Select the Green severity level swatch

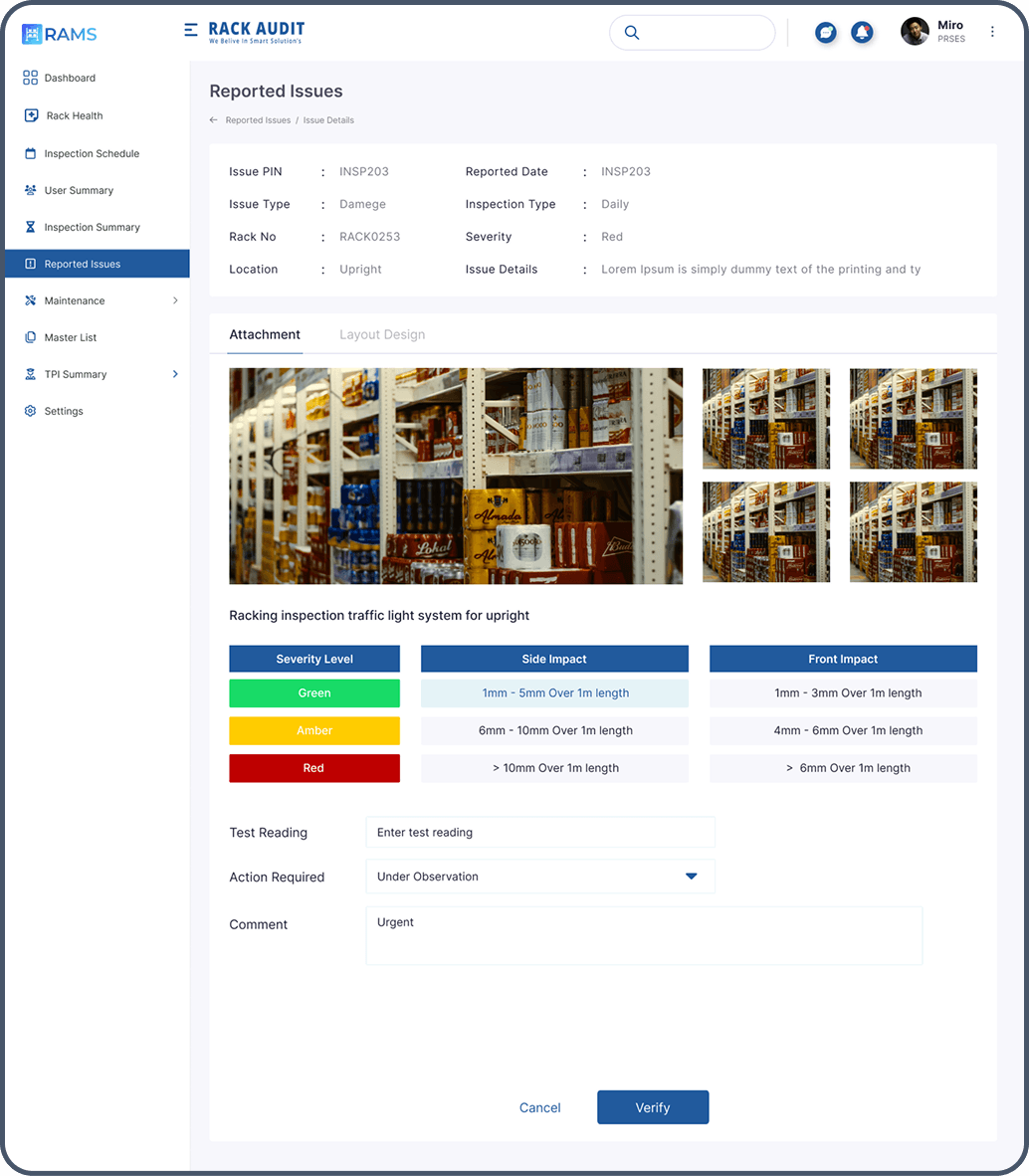[313, 692]
